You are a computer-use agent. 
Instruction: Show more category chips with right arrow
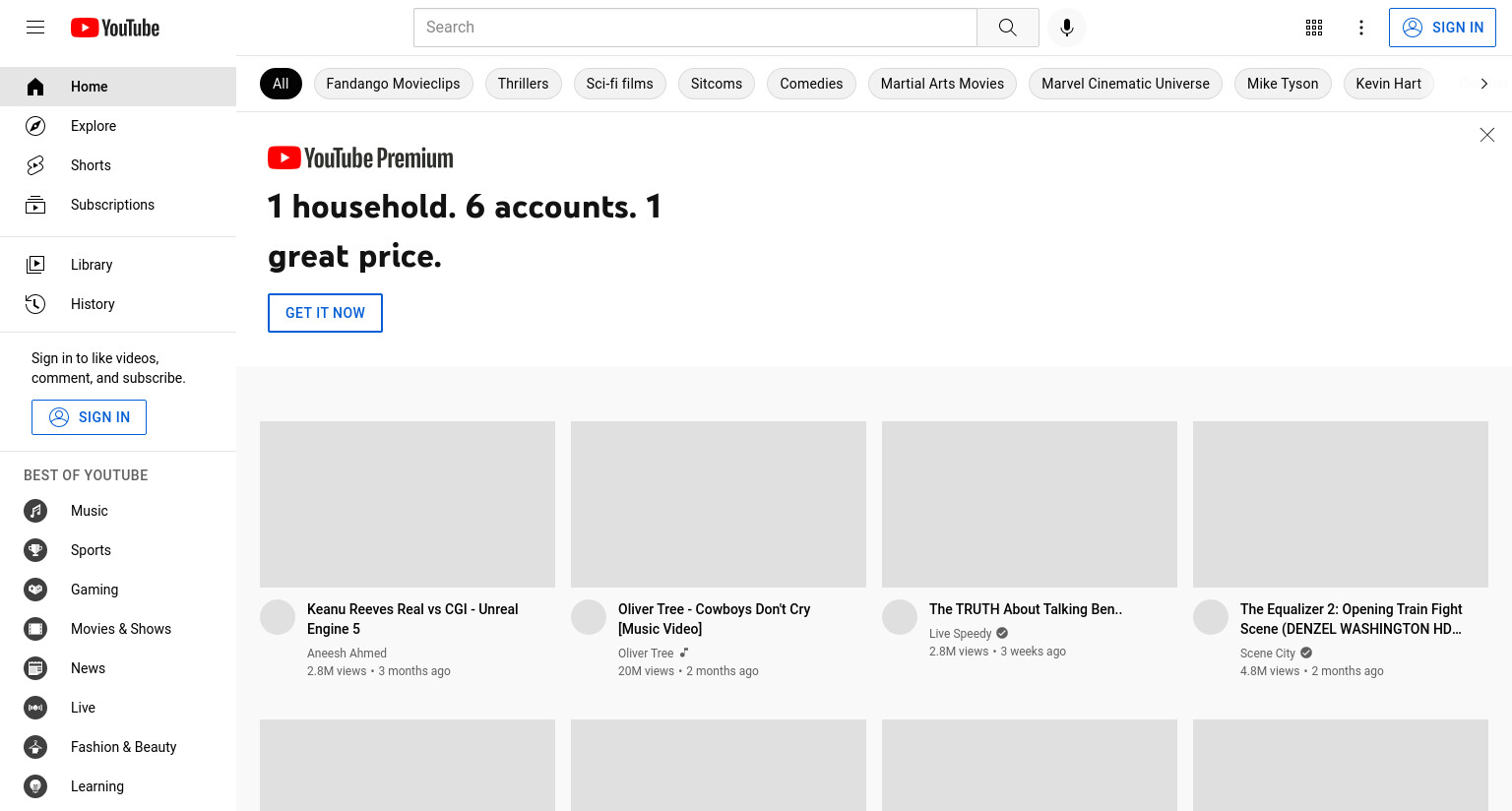(1483, 84)
